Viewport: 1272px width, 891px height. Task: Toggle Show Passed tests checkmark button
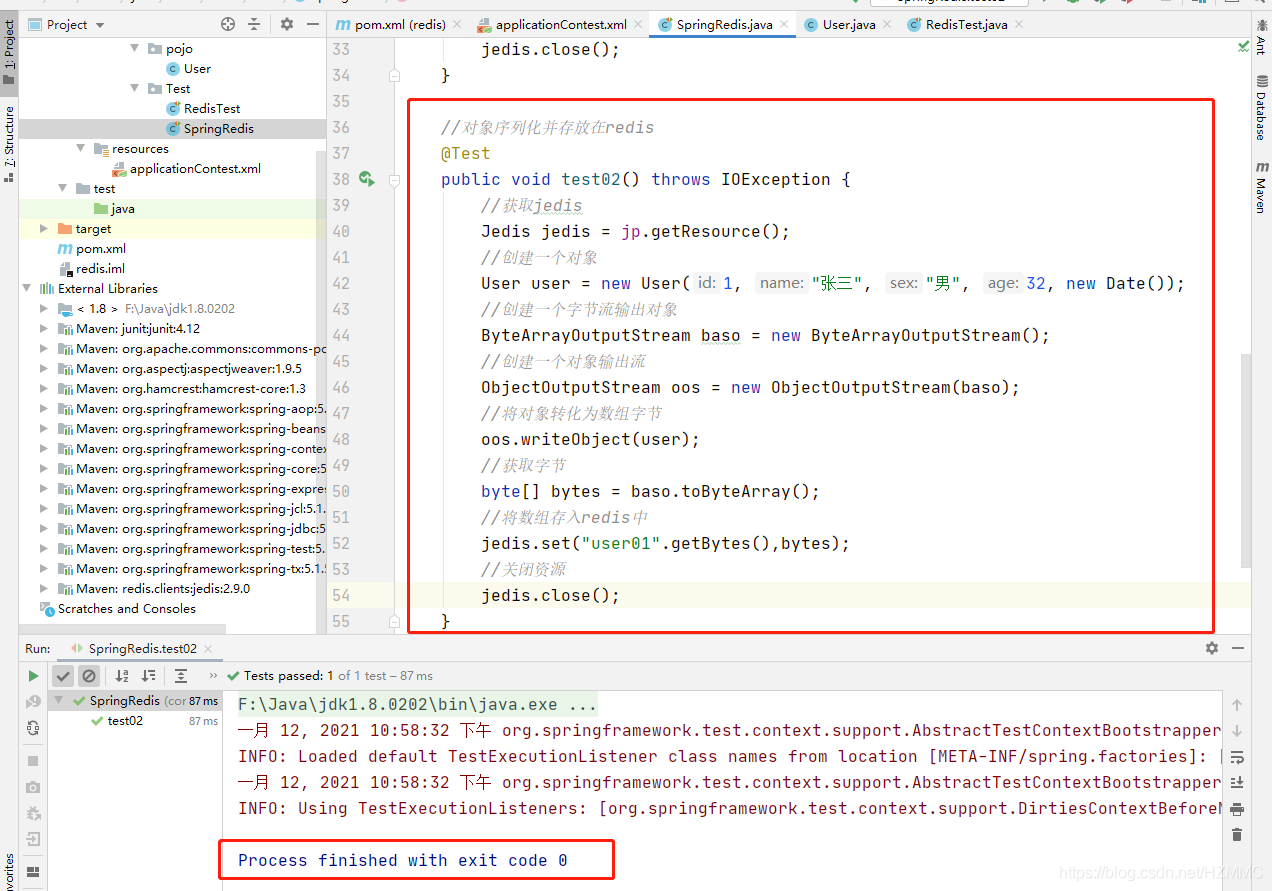pyautogui.click(x=63, y=676)
